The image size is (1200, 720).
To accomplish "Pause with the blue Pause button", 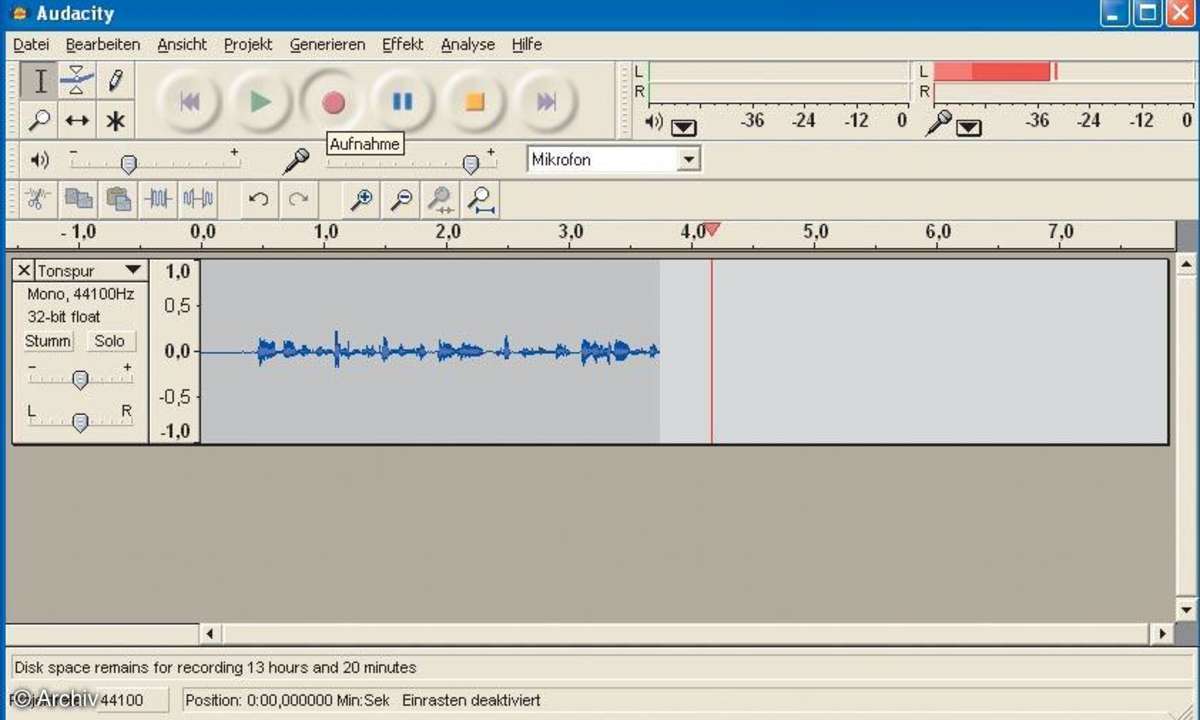I will click(x=403, y=101).
